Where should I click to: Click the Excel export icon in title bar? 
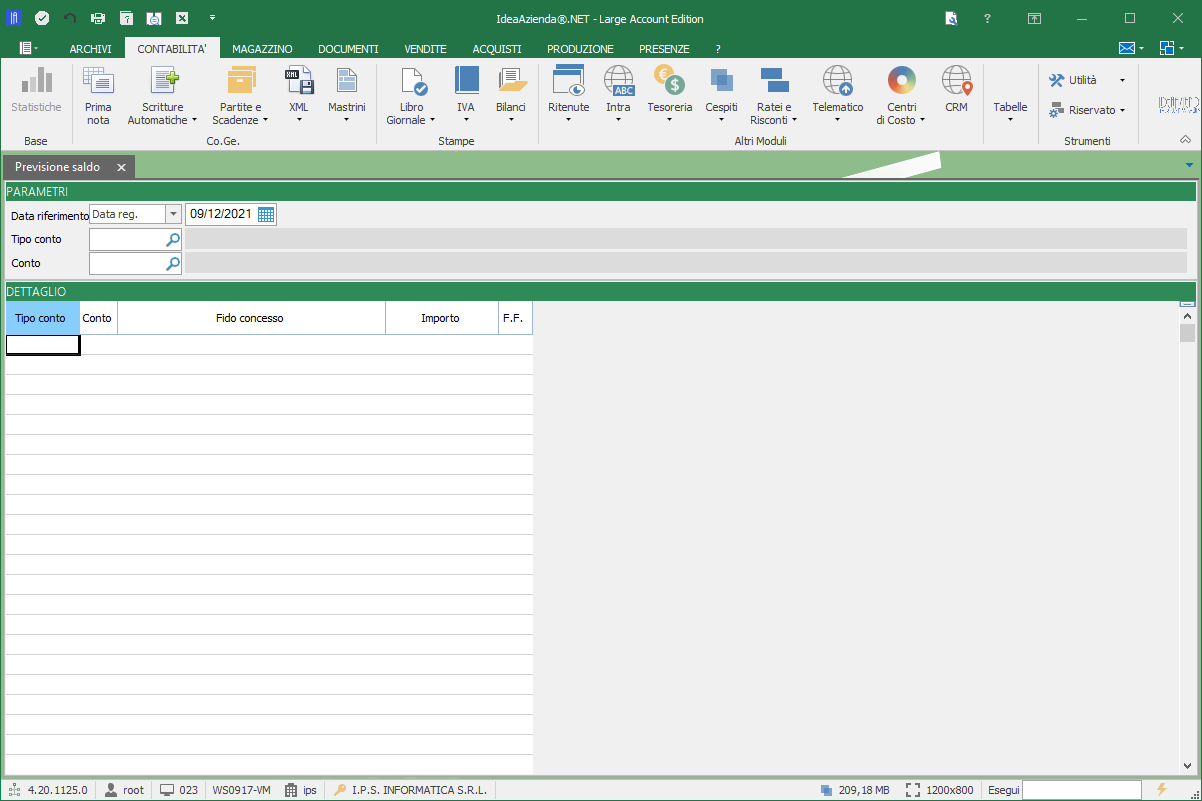coord(182,18)
